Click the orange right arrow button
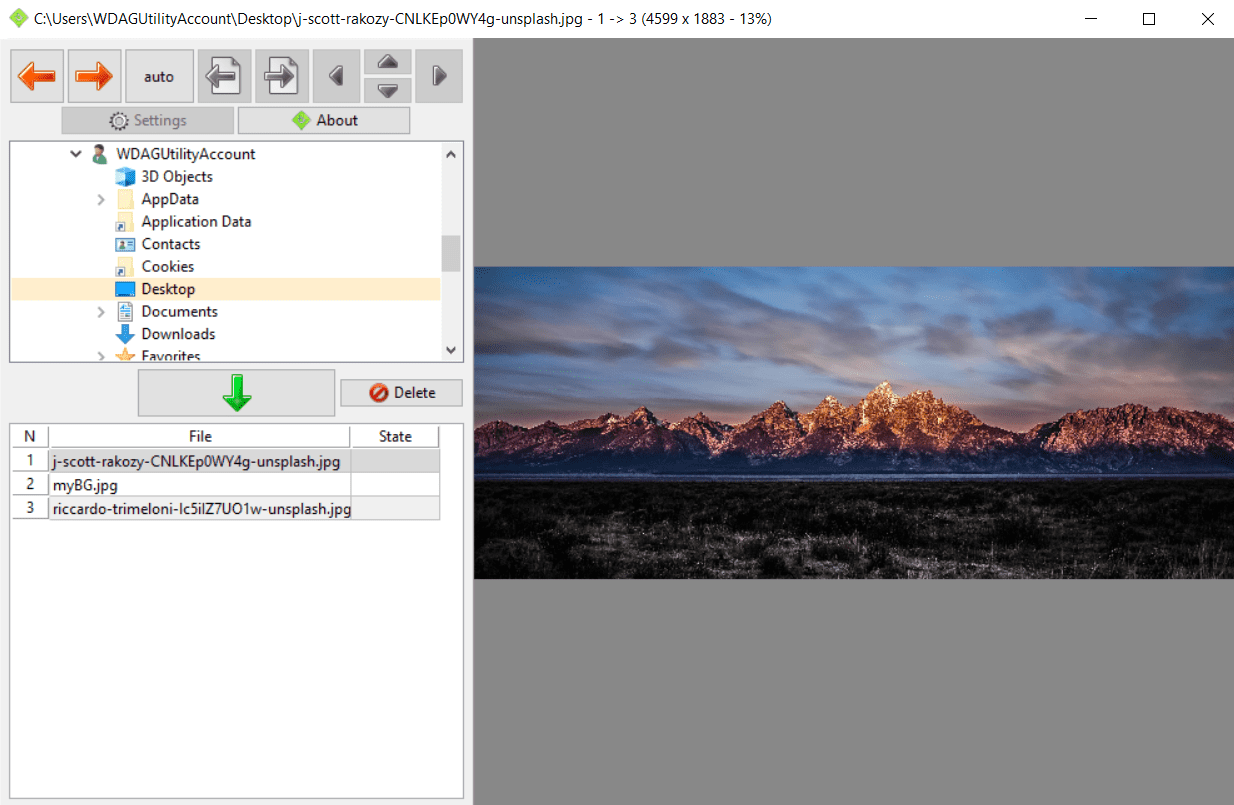The image size is (1234, 805). point(94,76)
